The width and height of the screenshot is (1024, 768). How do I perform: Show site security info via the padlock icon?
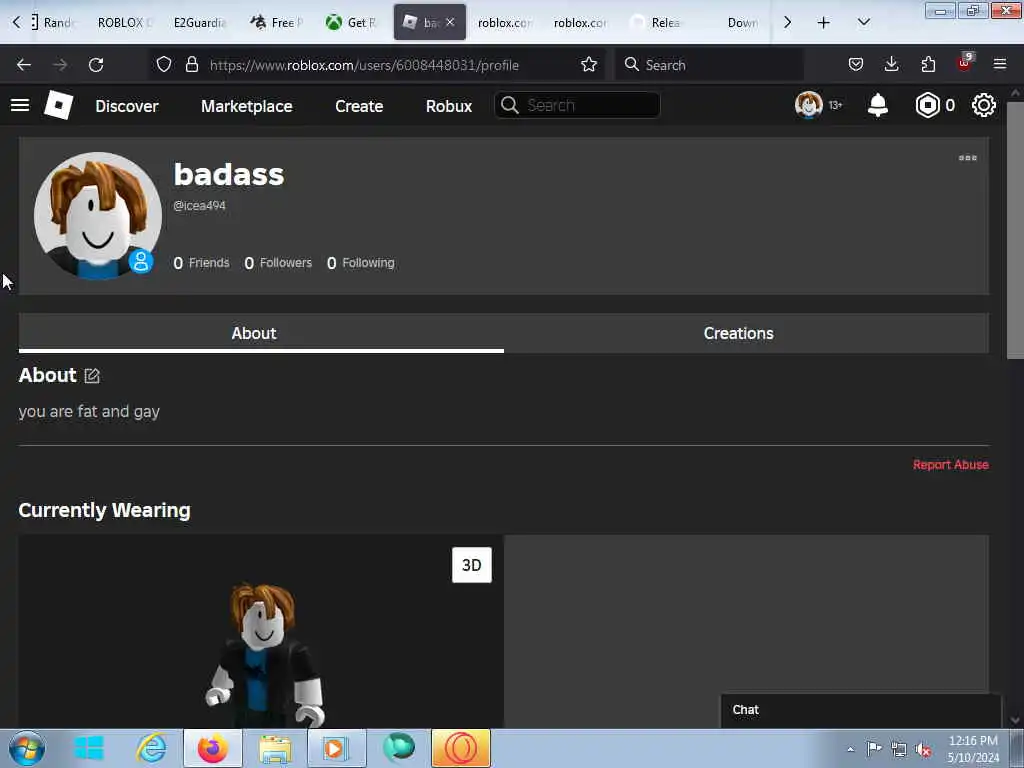[191, 65]
